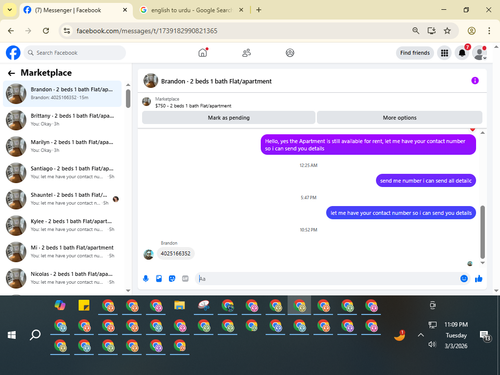Click the forward navigation button

(x=28, y=31)
